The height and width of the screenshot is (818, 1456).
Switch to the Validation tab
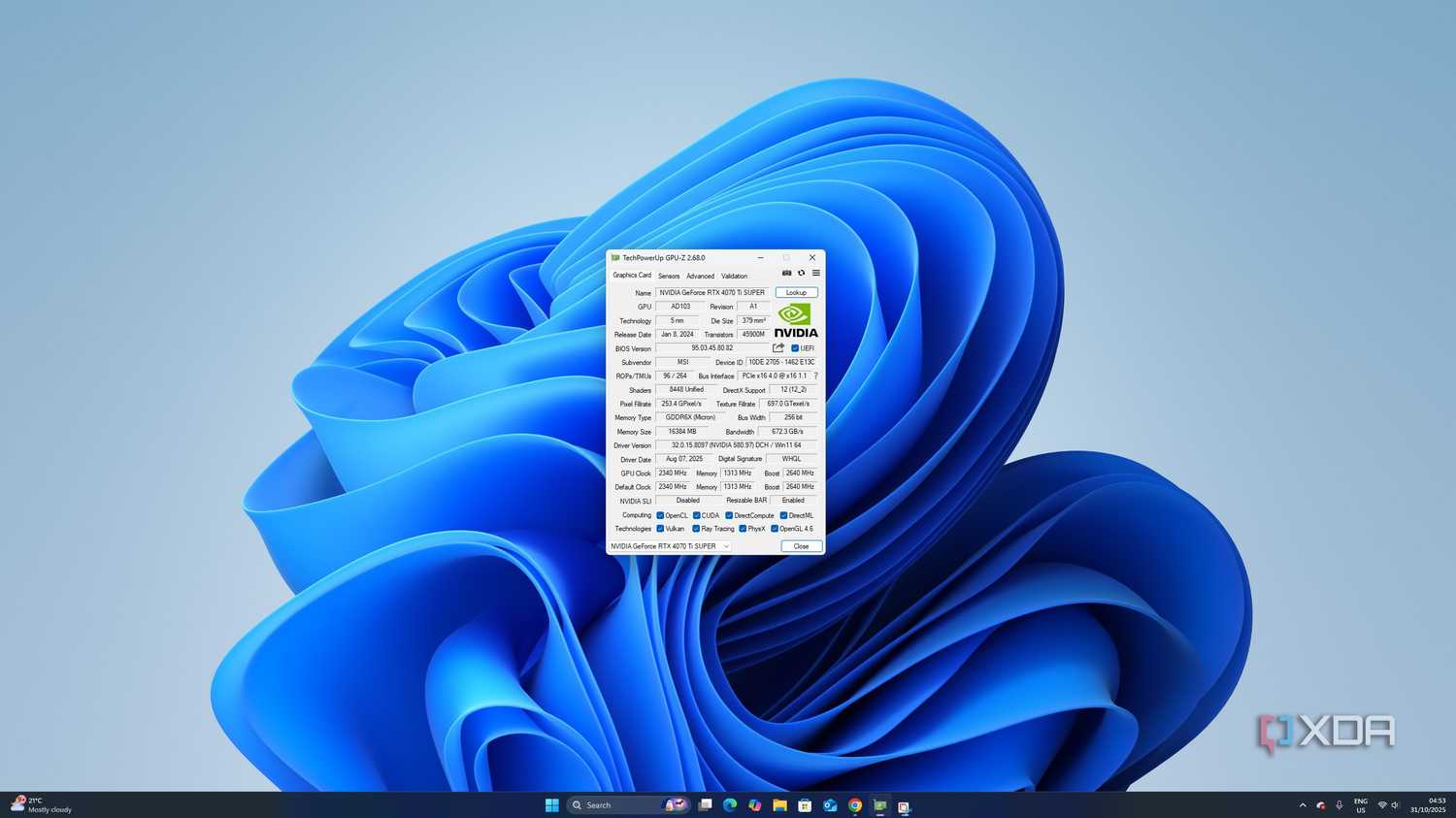point(735,276)
